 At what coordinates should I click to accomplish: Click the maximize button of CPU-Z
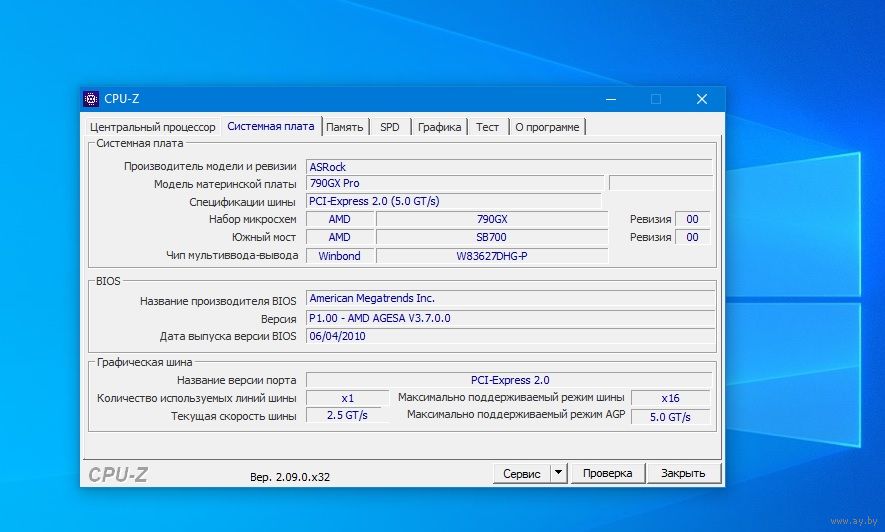pyautogui.click(x=656, y=99)
